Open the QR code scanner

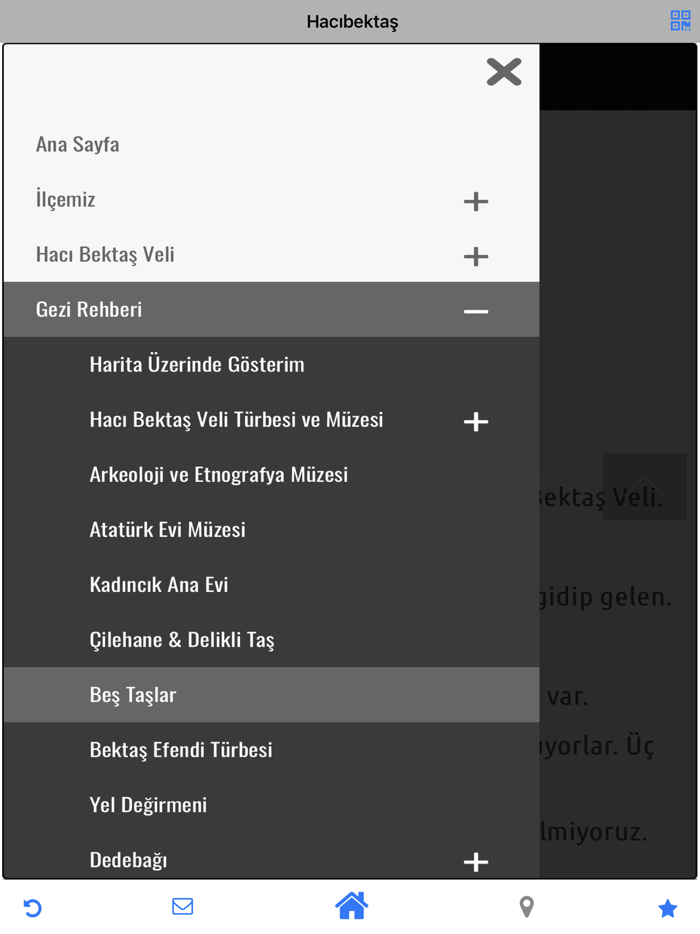pos(680,20)
